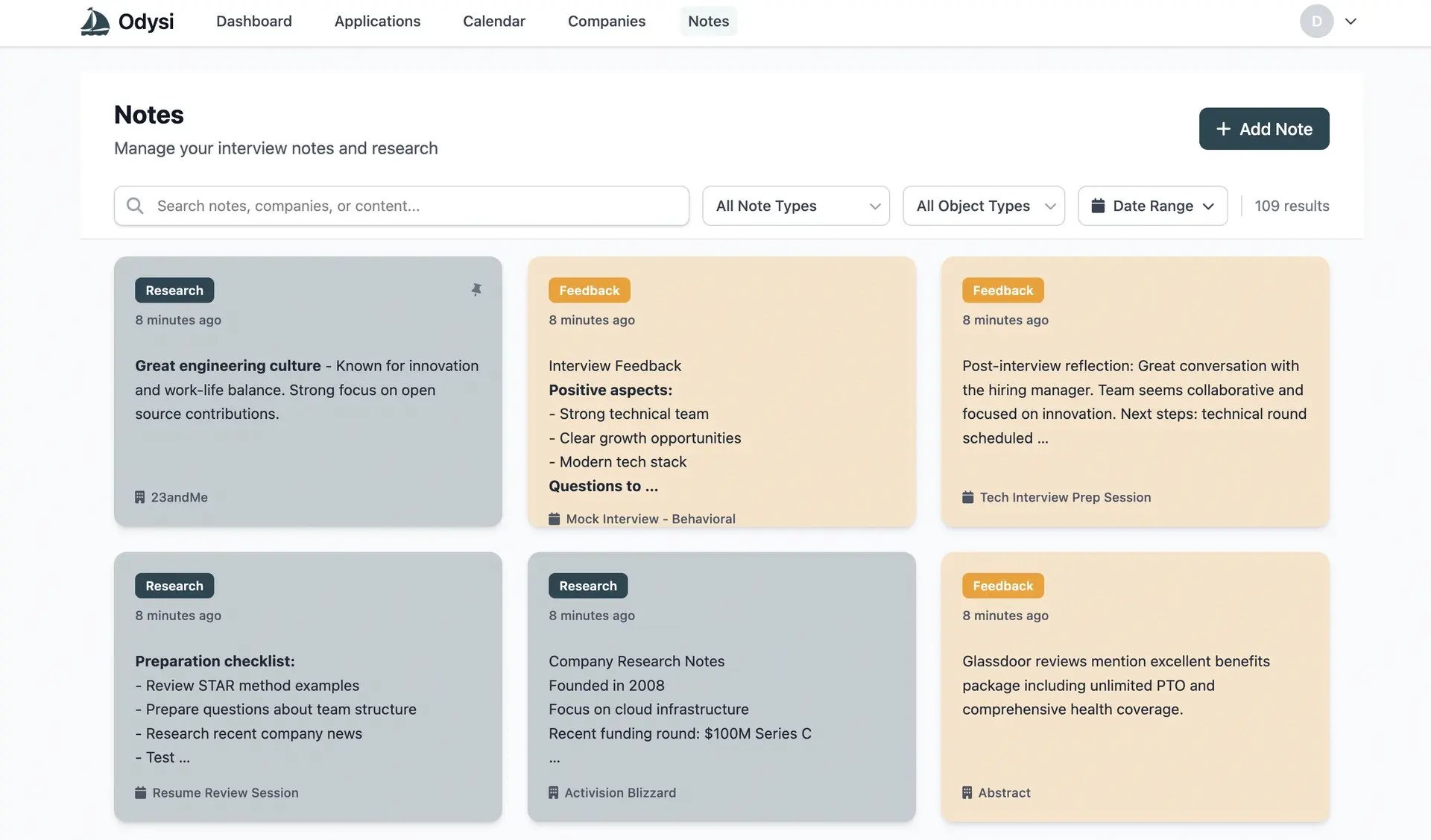
Task: Click calendar icon beside Resume Review Session
Action: 140,792
